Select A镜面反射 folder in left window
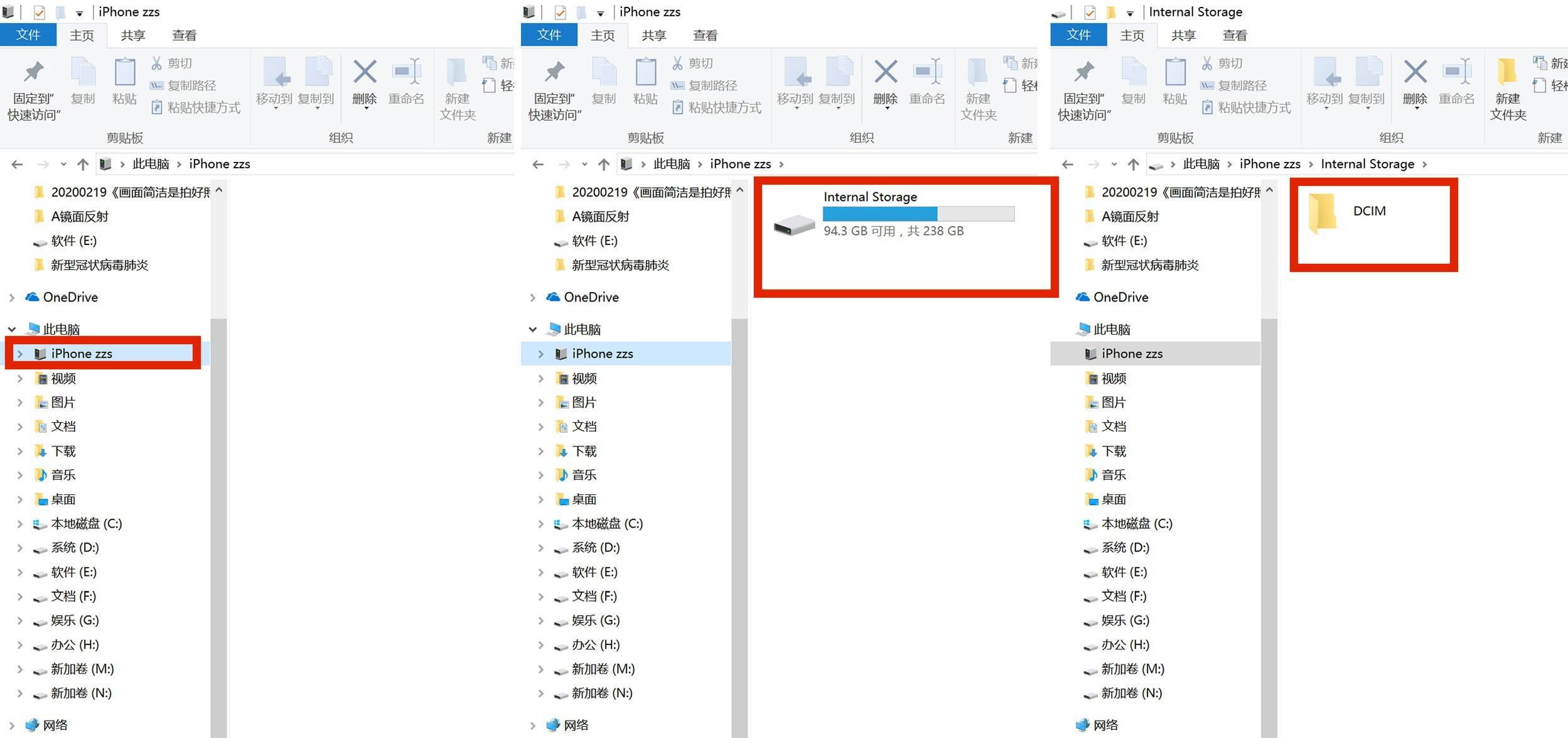Image resolution: width=1568 pixels, height=738 pixels. point(80,217)
